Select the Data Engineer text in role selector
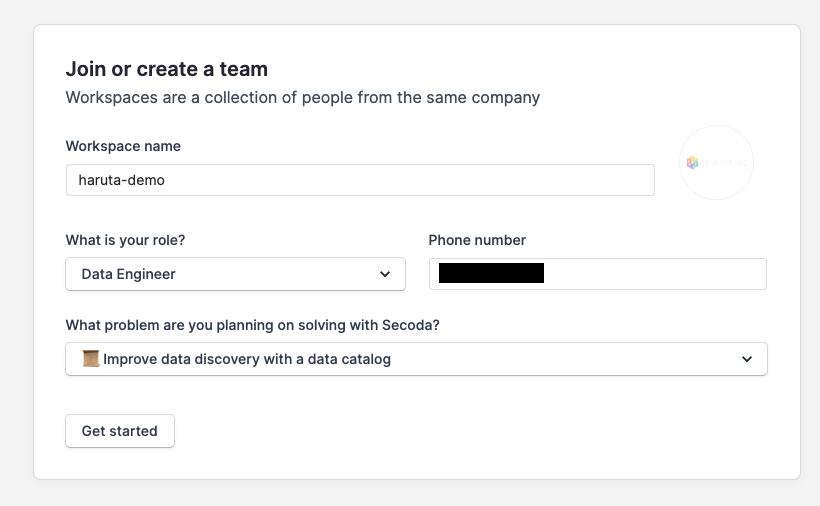The width and height of the screenshot is (820, 506). (x=129, y=274)
